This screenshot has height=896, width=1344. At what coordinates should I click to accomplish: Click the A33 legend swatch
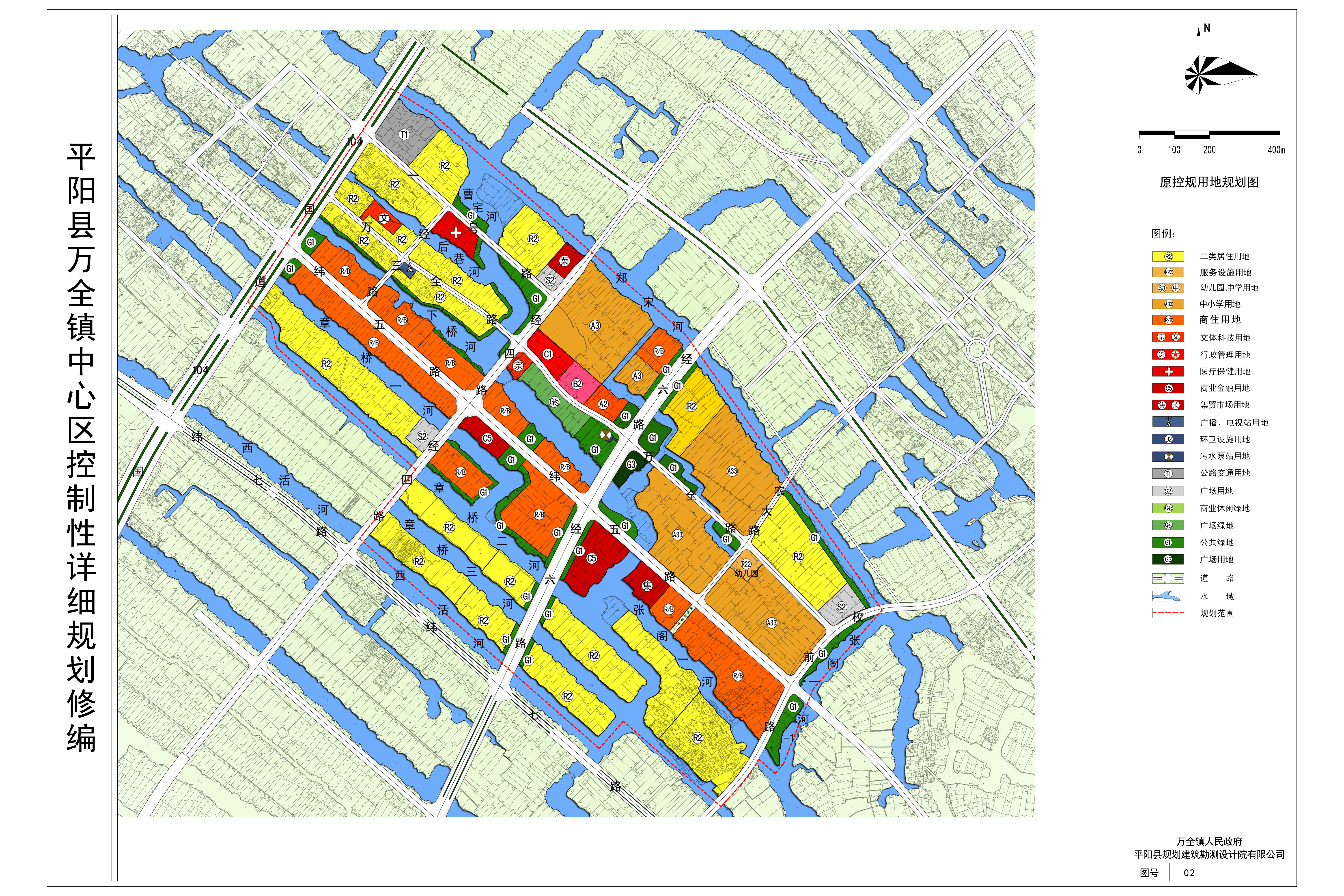click(1168, 304)
